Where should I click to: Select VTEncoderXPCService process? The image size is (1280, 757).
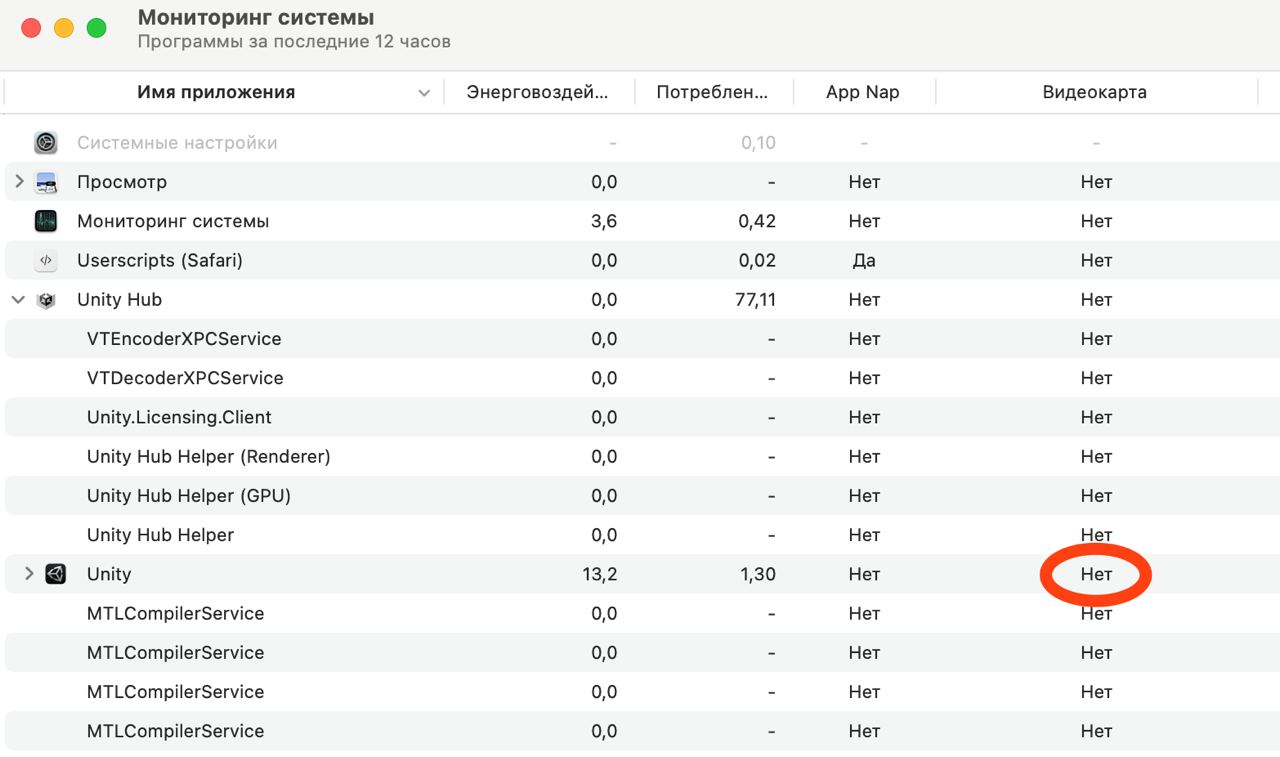184,339
